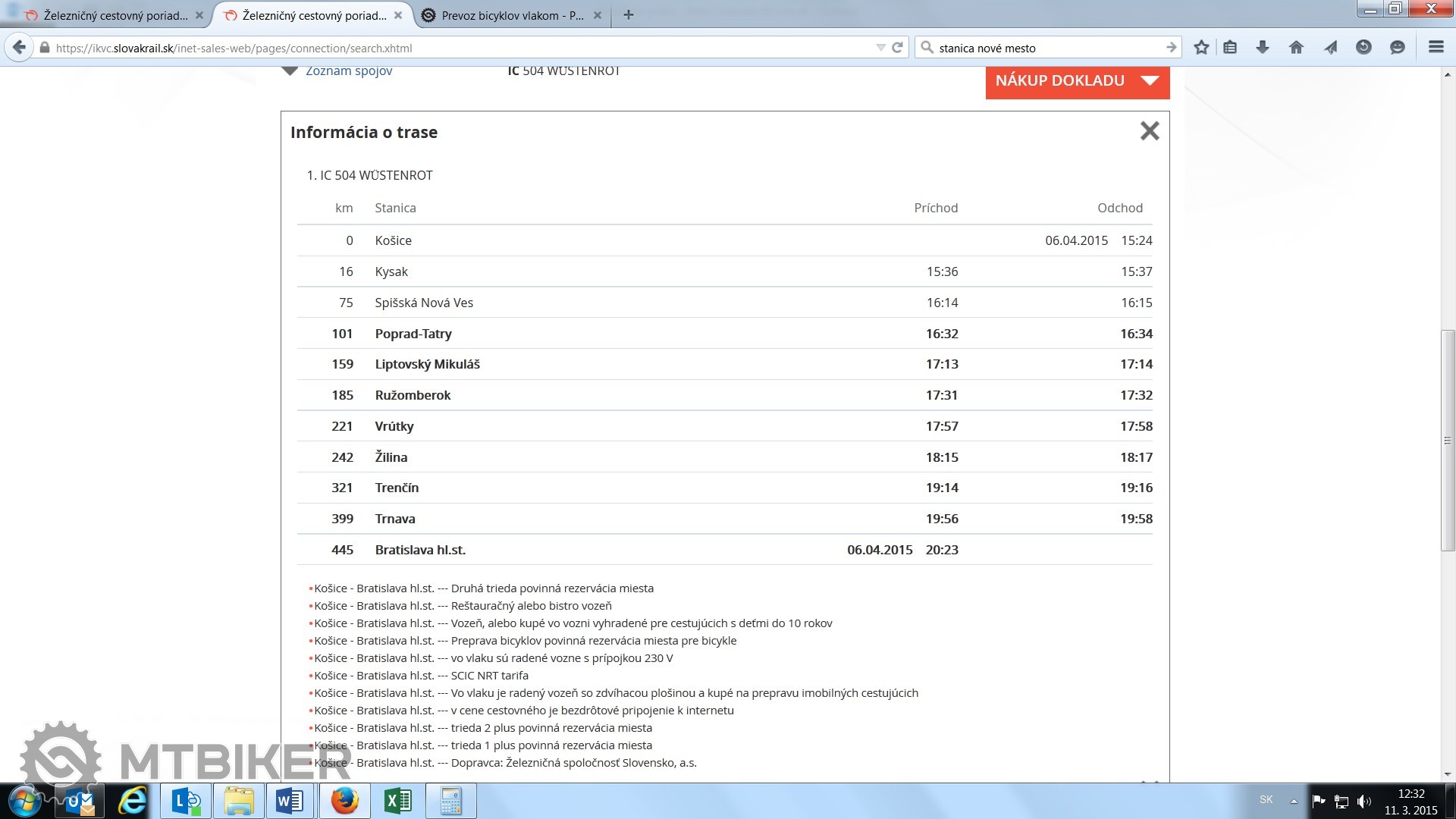
Task: Click the page vertical scrollbar thumb
Action: (x=1448, y=440)
